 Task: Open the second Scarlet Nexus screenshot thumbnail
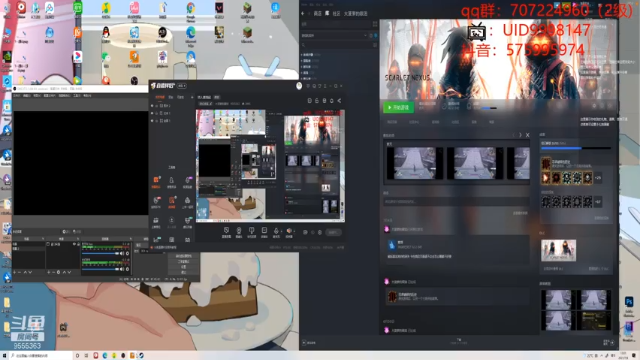tap(475, 163)
